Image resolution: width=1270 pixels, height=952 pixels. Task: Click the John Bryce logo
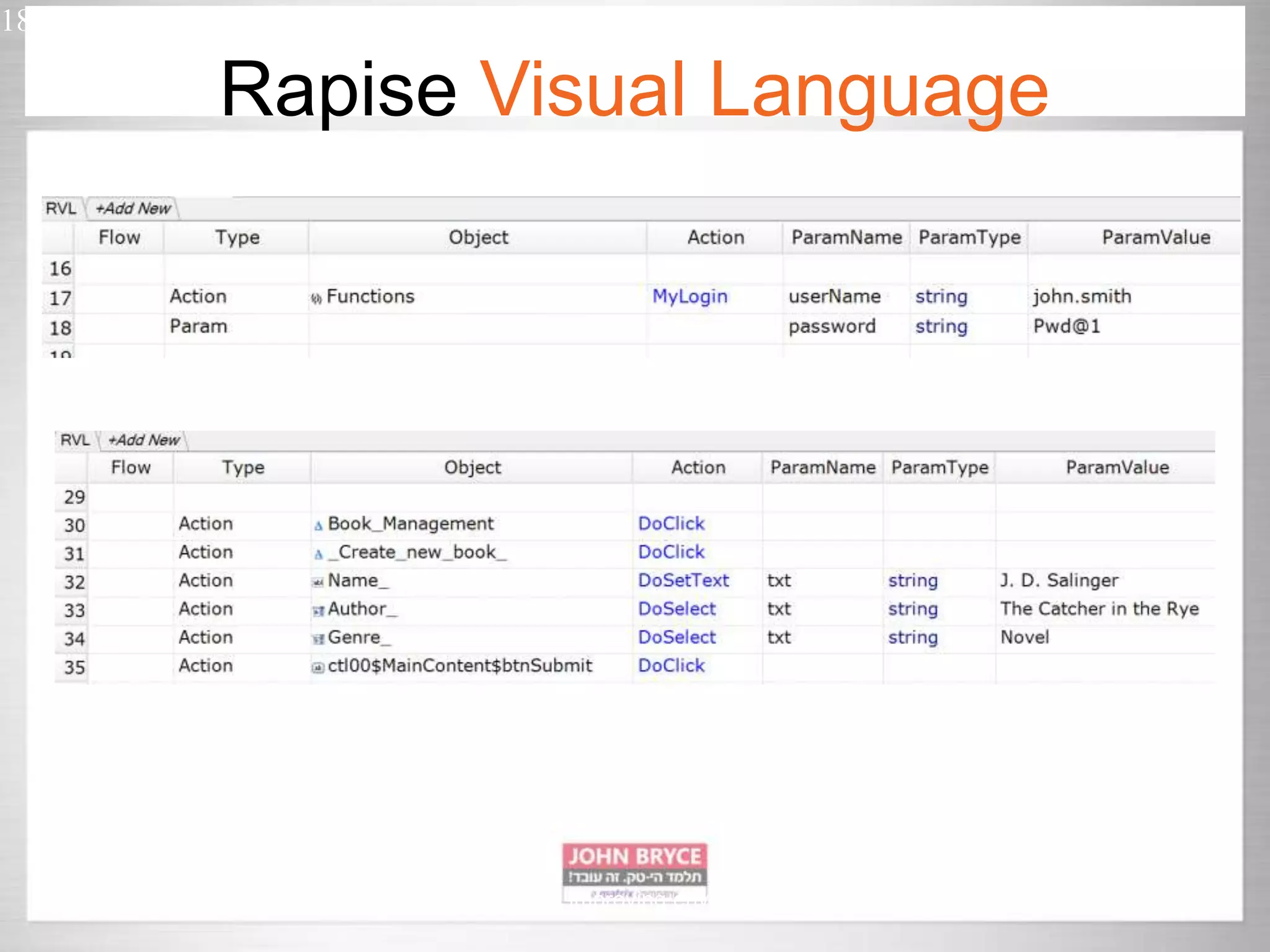tap(634, 873)
